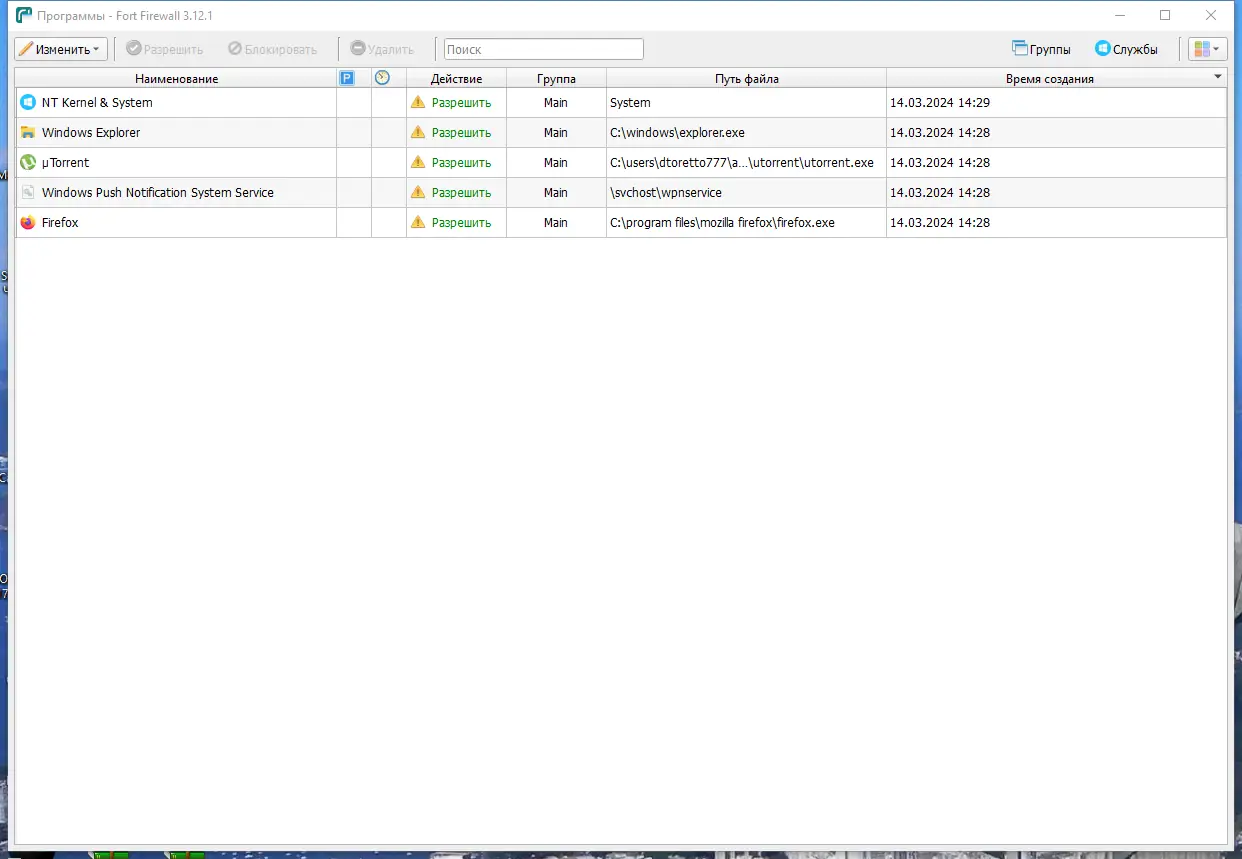Open the colored grid options dropdown
The width and height of the screenshot is (1242, 859).
click(x=1208, y=49)
